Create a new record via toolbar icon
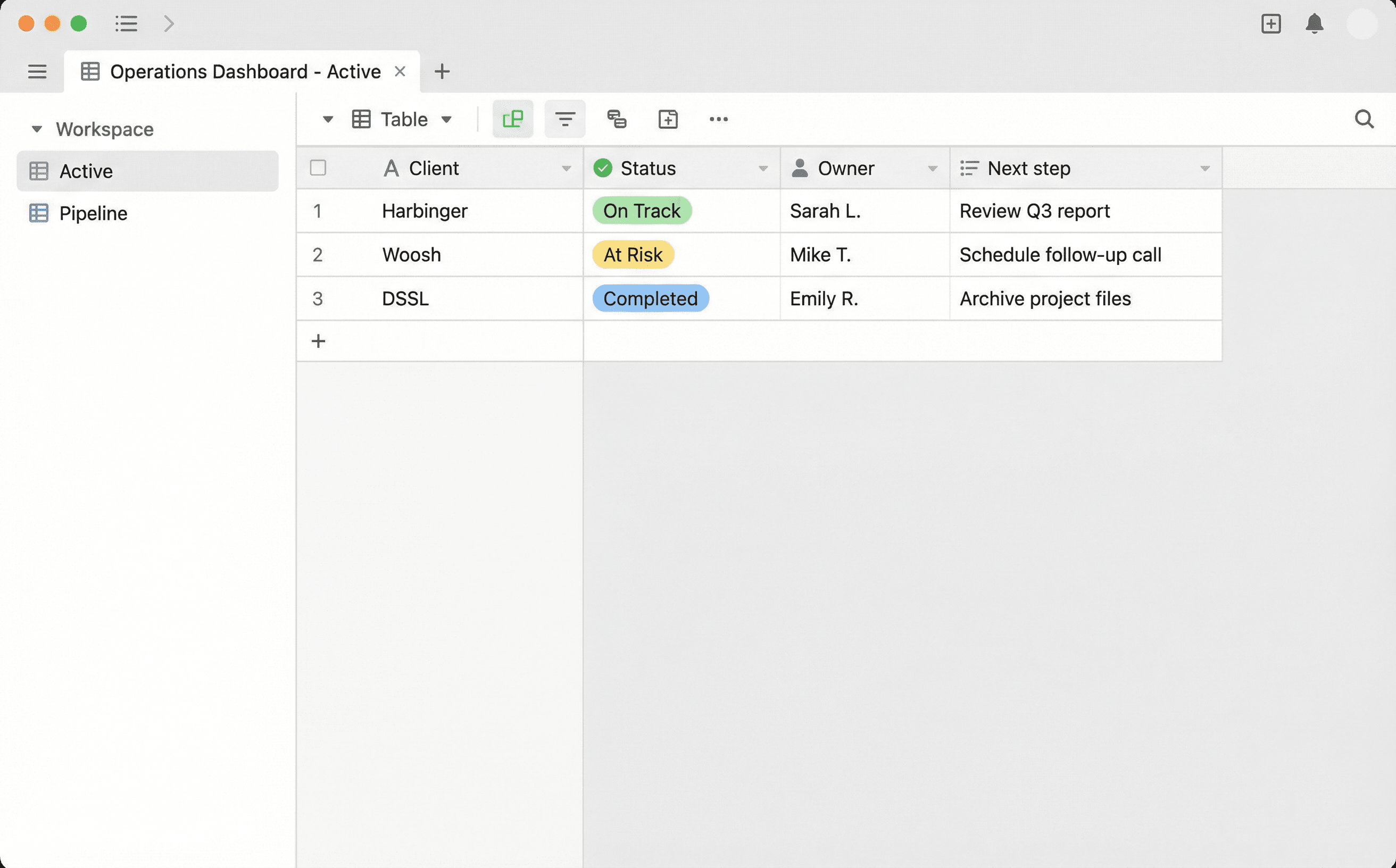 click(x=668, y=119)
